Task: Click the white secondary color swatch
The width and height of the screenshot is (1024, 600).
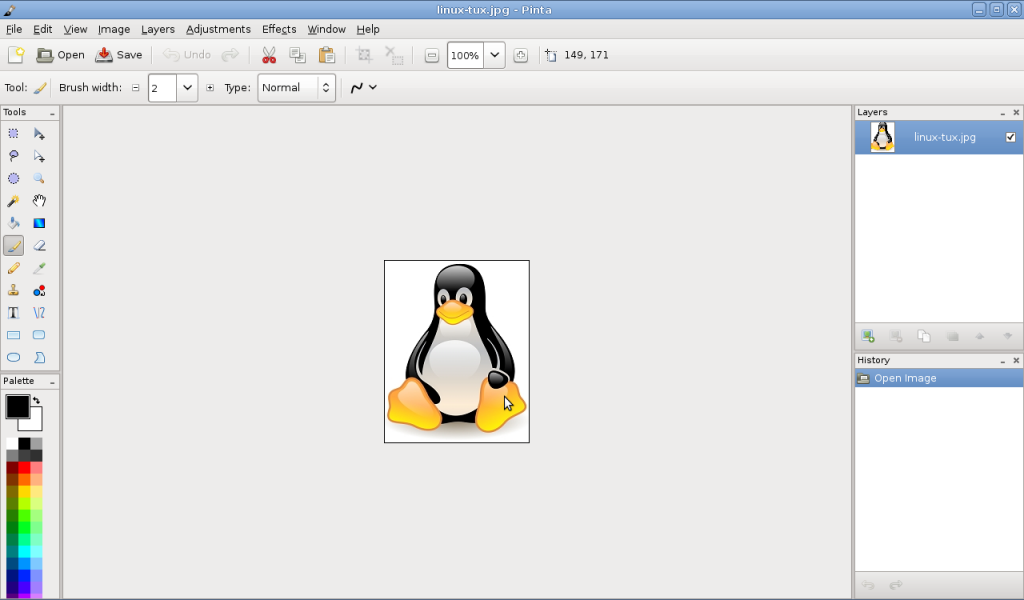Action: 35,423
